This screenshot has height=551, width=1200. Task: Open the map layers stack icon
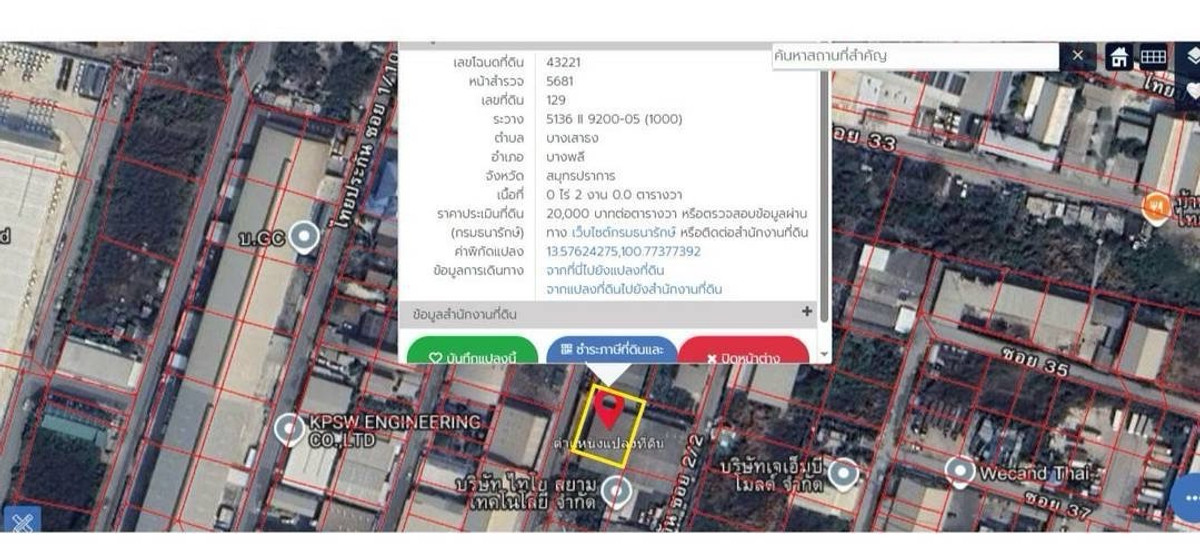1192,56
